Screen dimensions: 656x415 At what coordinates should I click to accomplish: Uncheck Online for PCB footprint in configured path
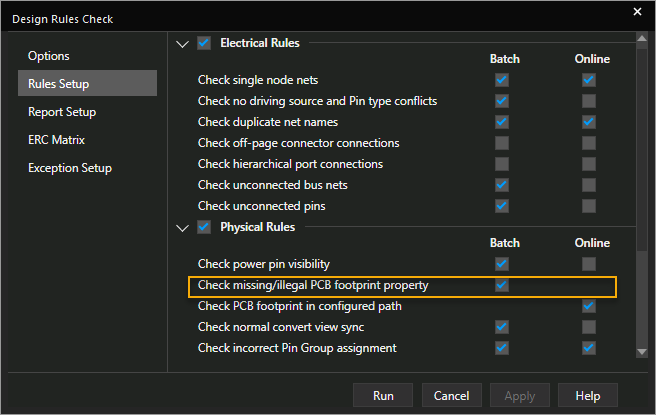[589, 306]
